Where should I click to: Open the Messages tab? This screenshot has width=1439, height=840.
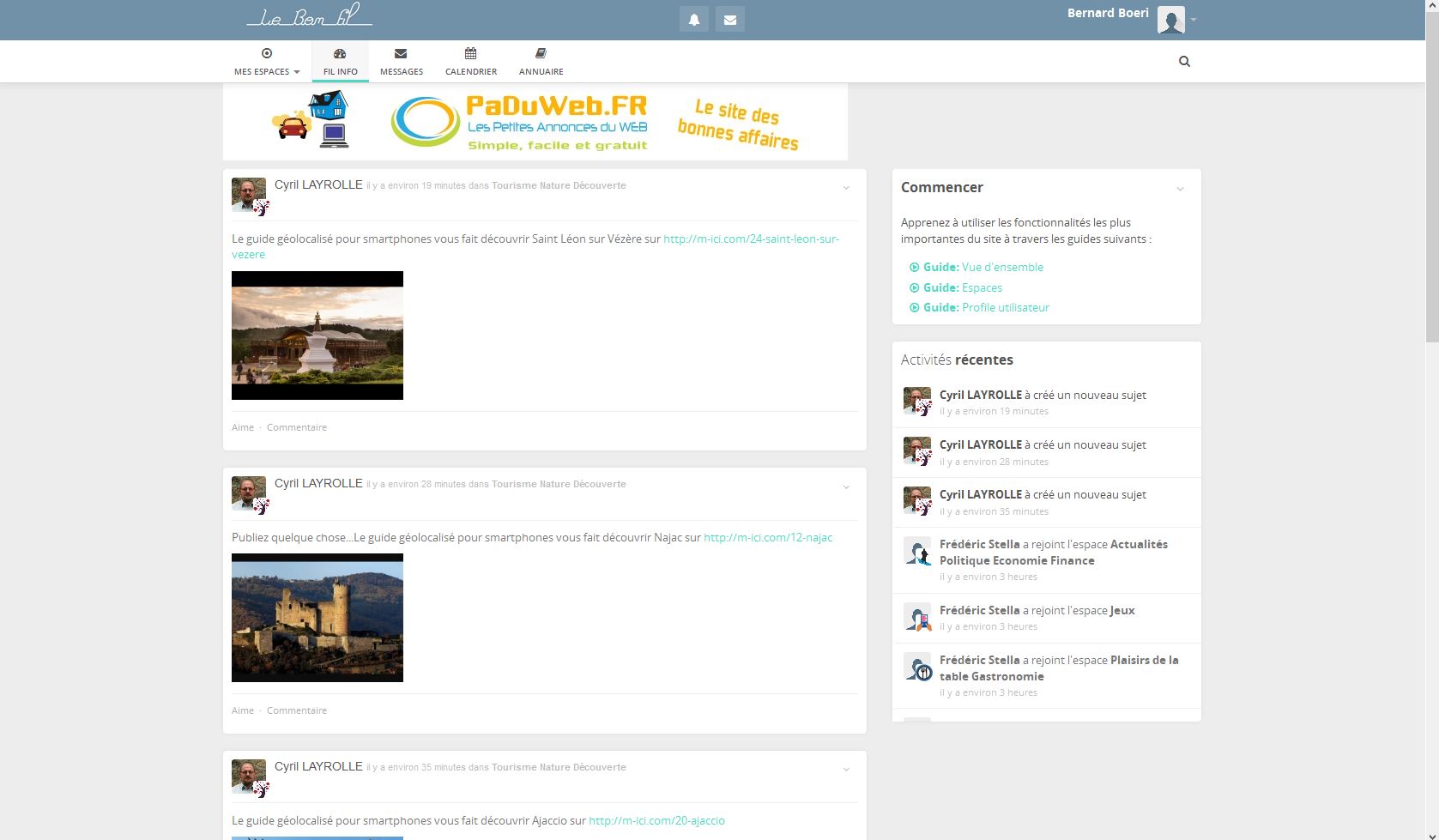click(x=402, y=62)
